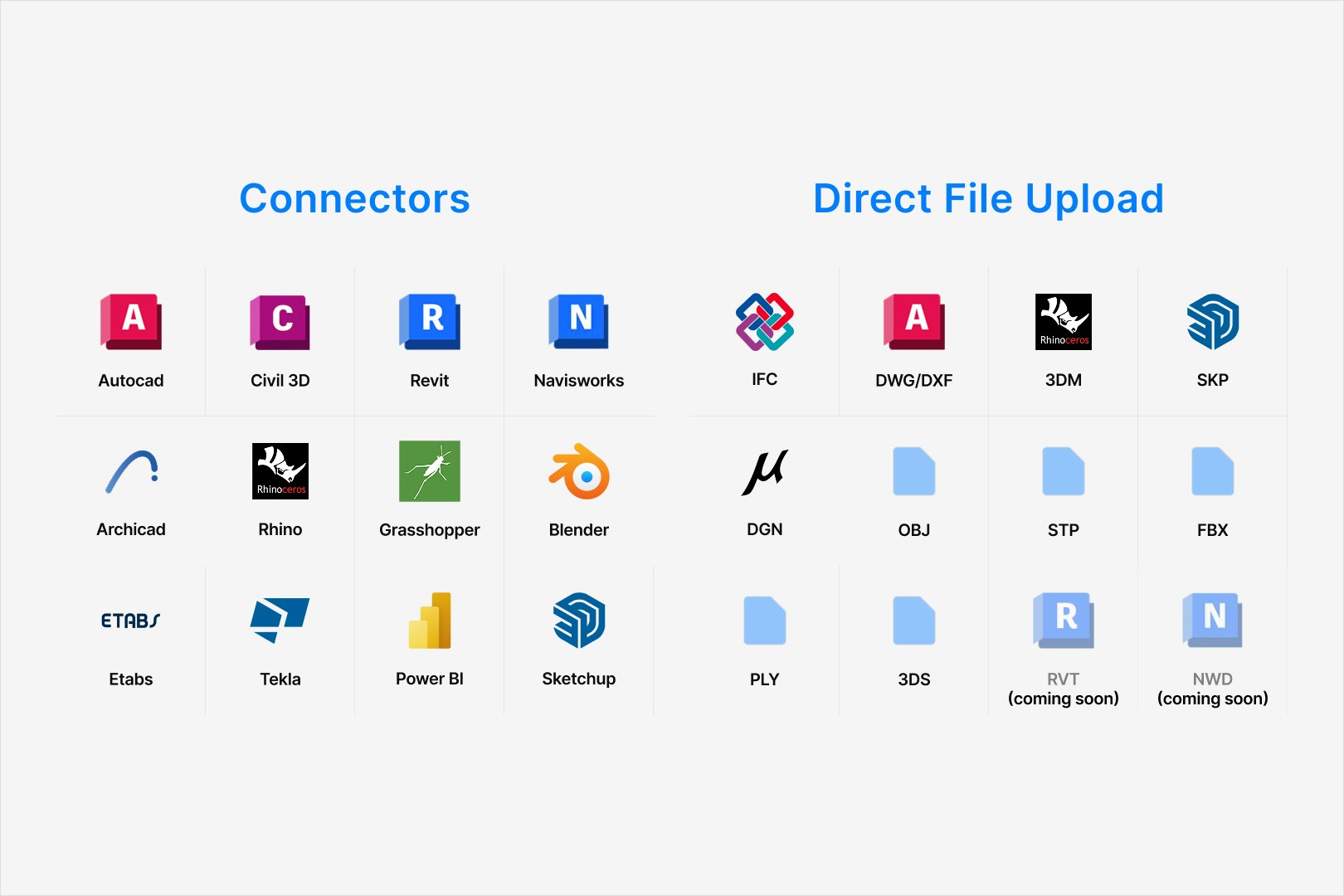The image size is (1344, 896).
Task: Select the DWG/DXF upload icon
Action: click(x=913, y=322)
